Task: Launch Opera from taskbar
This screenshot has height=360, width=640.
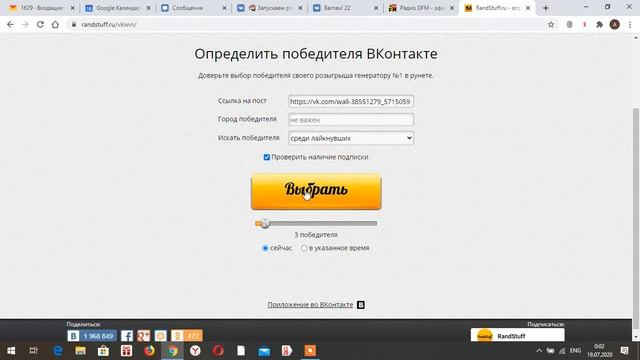Action: coord(218,351)
